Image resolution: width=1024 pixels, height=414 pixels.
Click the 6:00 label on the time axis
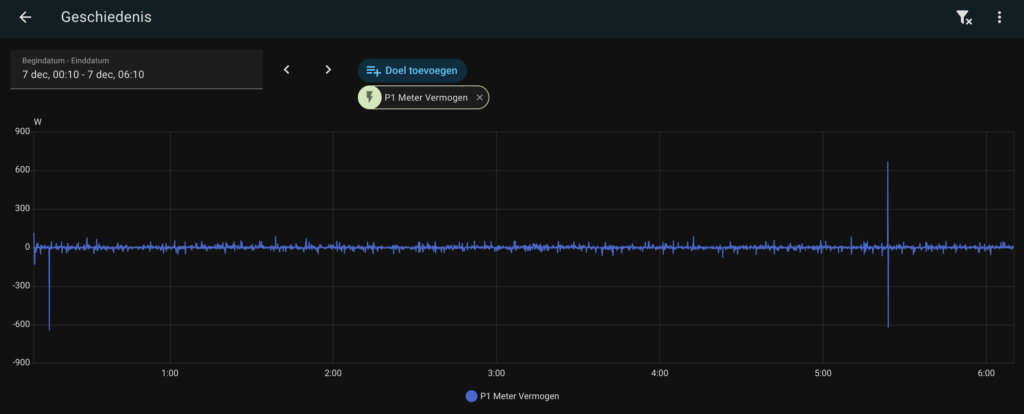985,373
